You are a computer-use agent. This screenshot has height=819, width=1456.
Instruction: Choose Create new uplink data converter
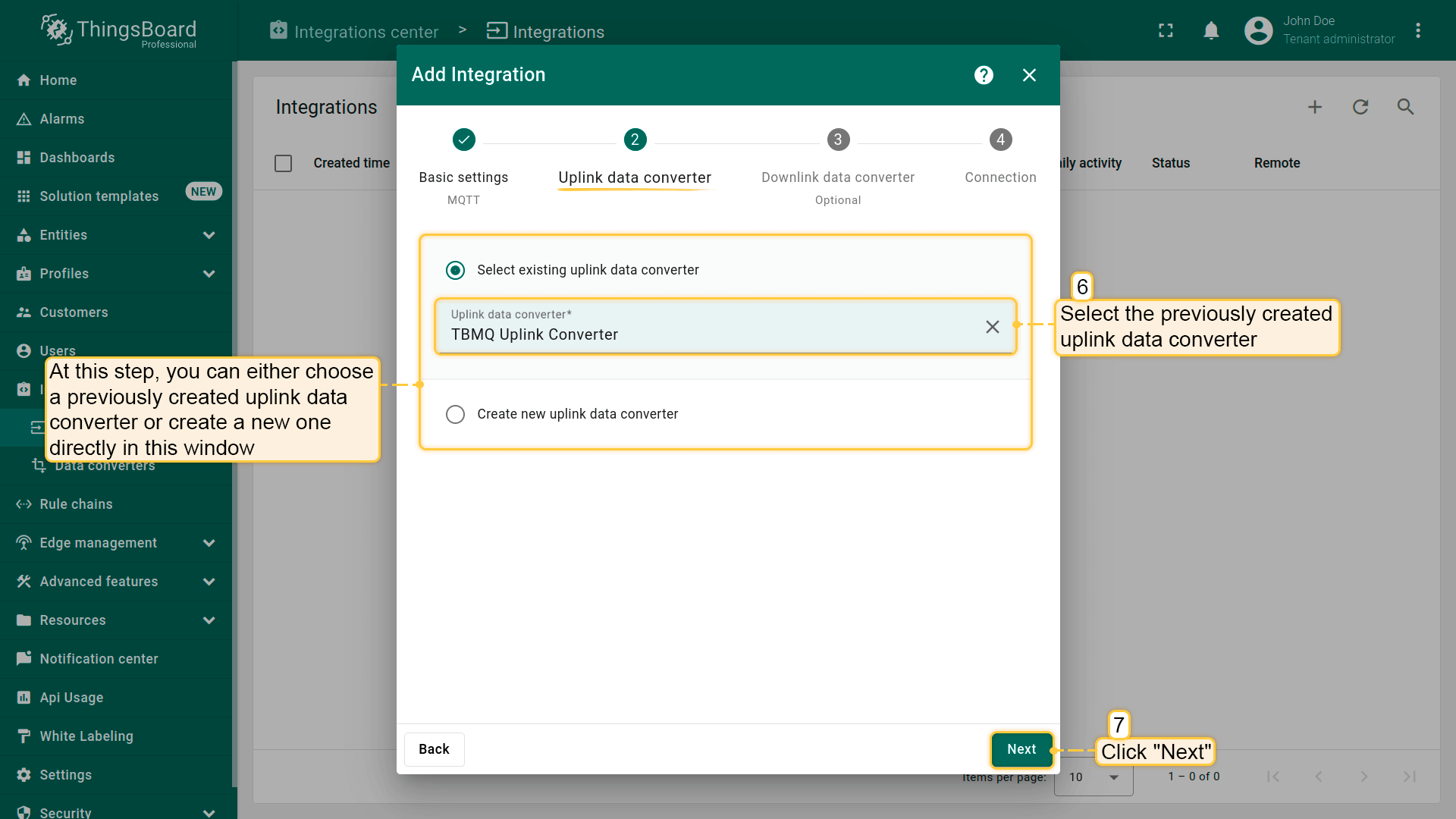point(455,414)
